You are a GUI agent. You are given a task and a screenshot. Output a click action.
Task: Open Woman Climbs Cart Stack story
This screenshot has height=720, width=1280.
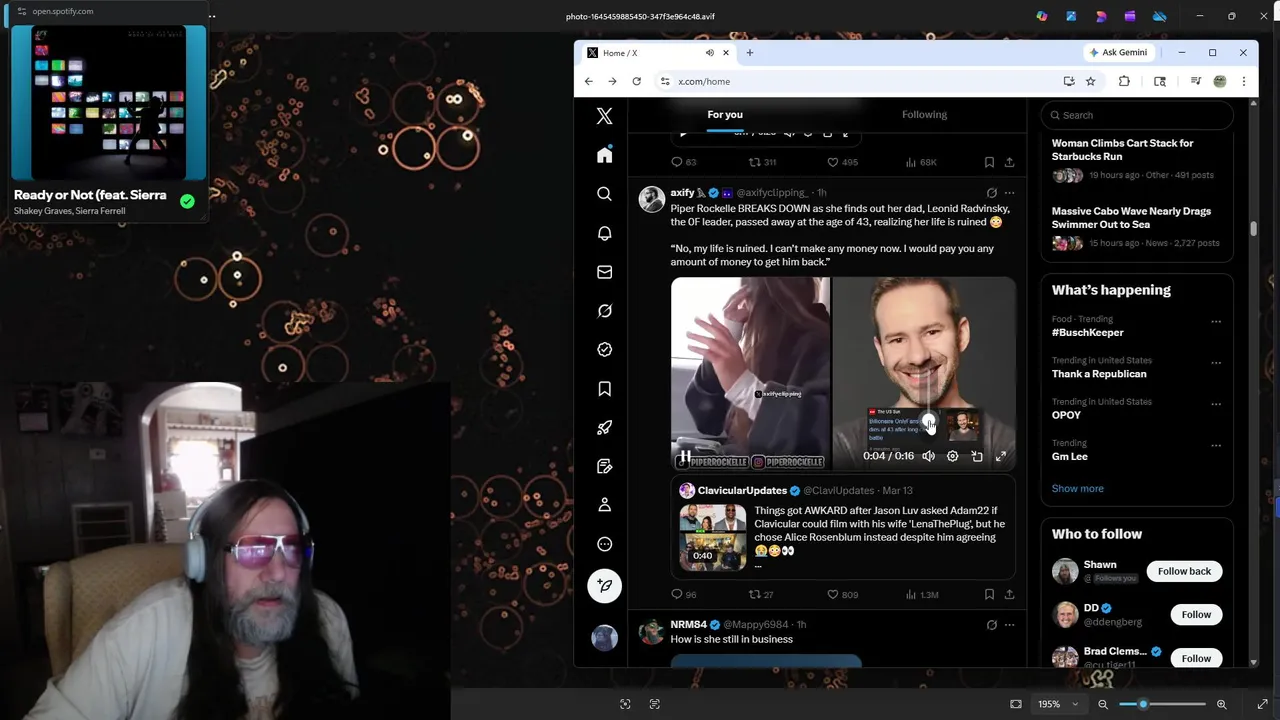[x=1137, y=159]
